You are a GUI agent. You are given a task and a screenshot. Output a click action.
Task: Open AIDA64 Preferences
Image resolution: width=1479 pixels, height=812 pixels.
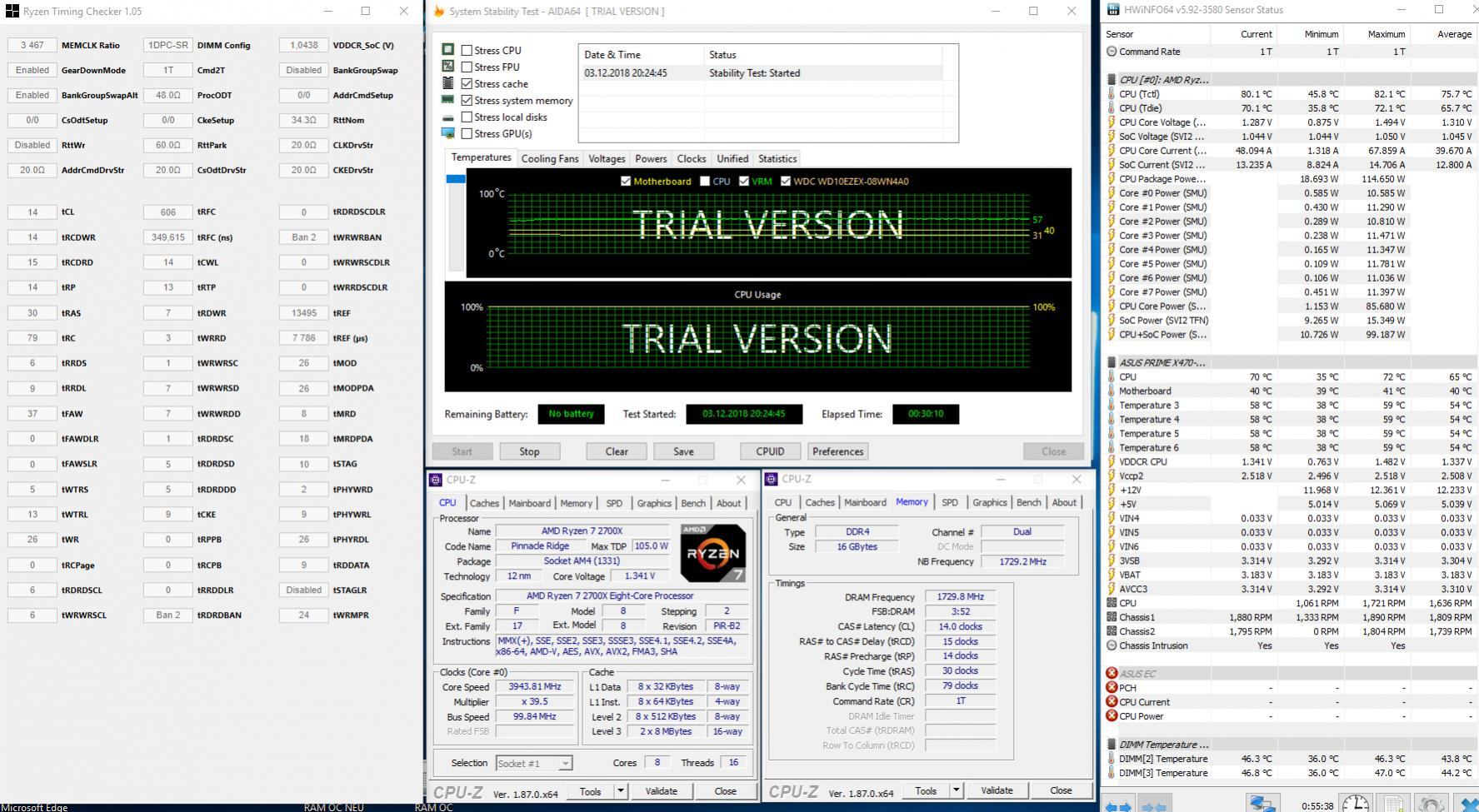point(837,451)
